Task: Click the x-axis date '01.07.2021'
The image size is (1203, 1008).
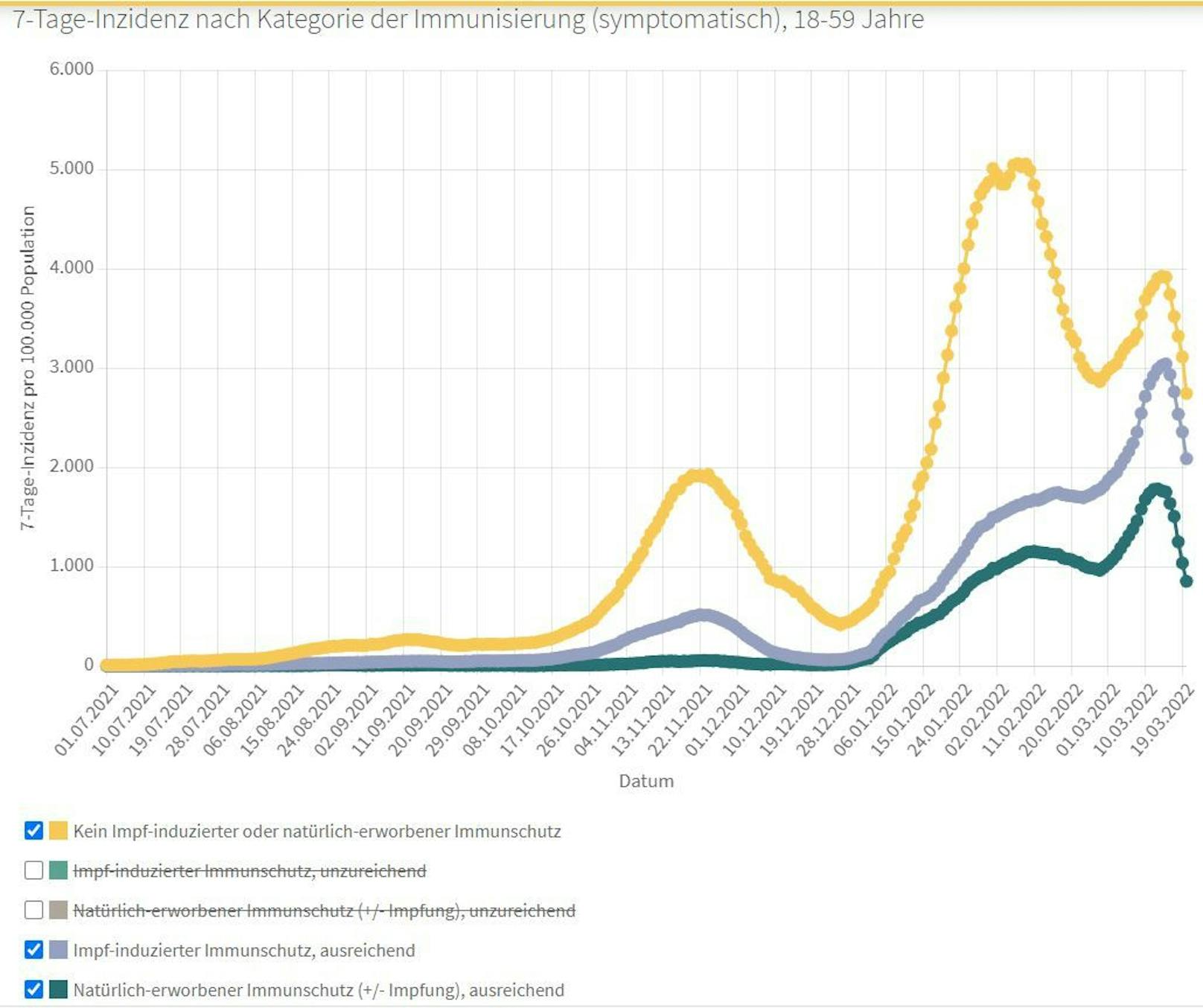Action: tap(86, 720)
